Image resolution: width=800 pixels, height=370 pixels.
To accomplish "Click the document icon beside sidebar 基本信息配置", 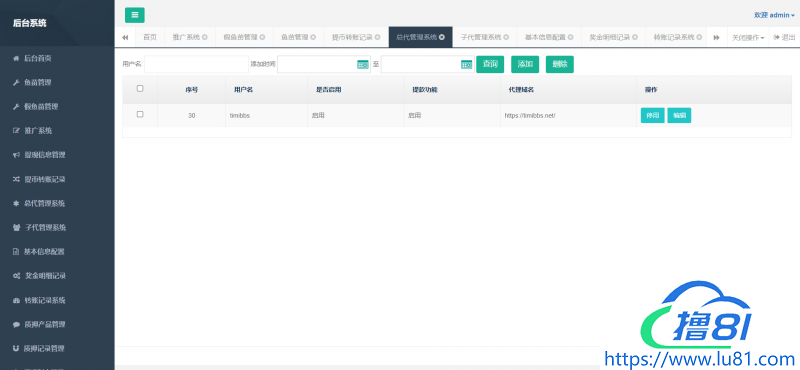I will [16, 252].
